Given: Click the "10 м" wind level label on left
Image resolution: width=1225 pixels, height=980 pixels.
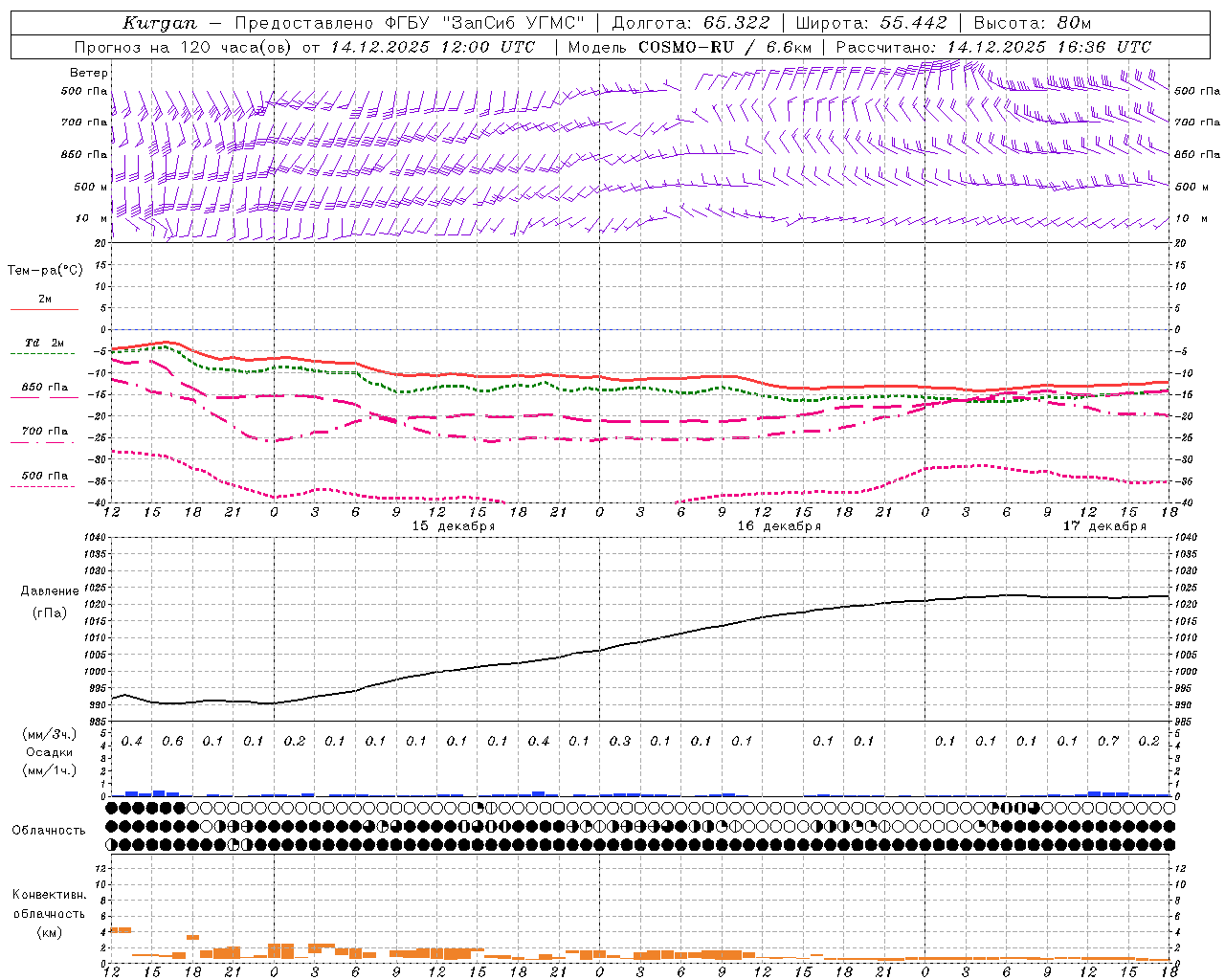Looking at the screenshot, I should coord(93,219).
